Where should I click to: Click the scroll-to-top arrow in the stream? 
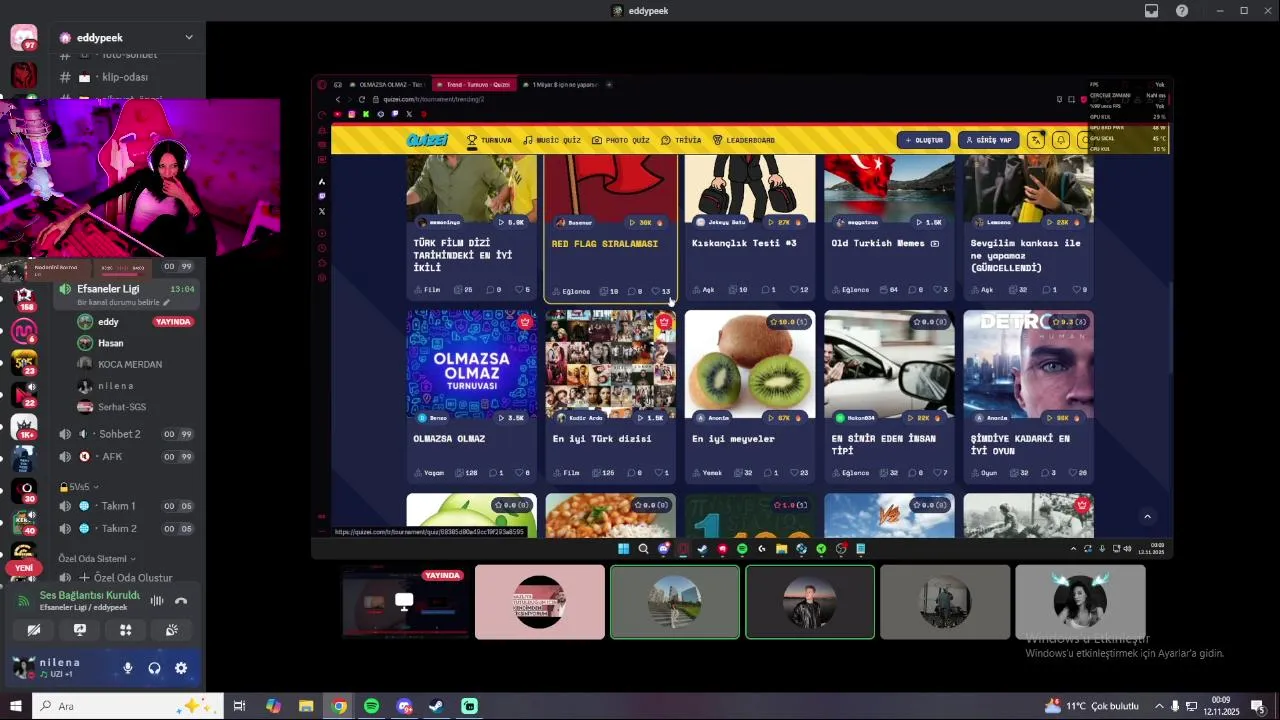(x=1147, y=516)
